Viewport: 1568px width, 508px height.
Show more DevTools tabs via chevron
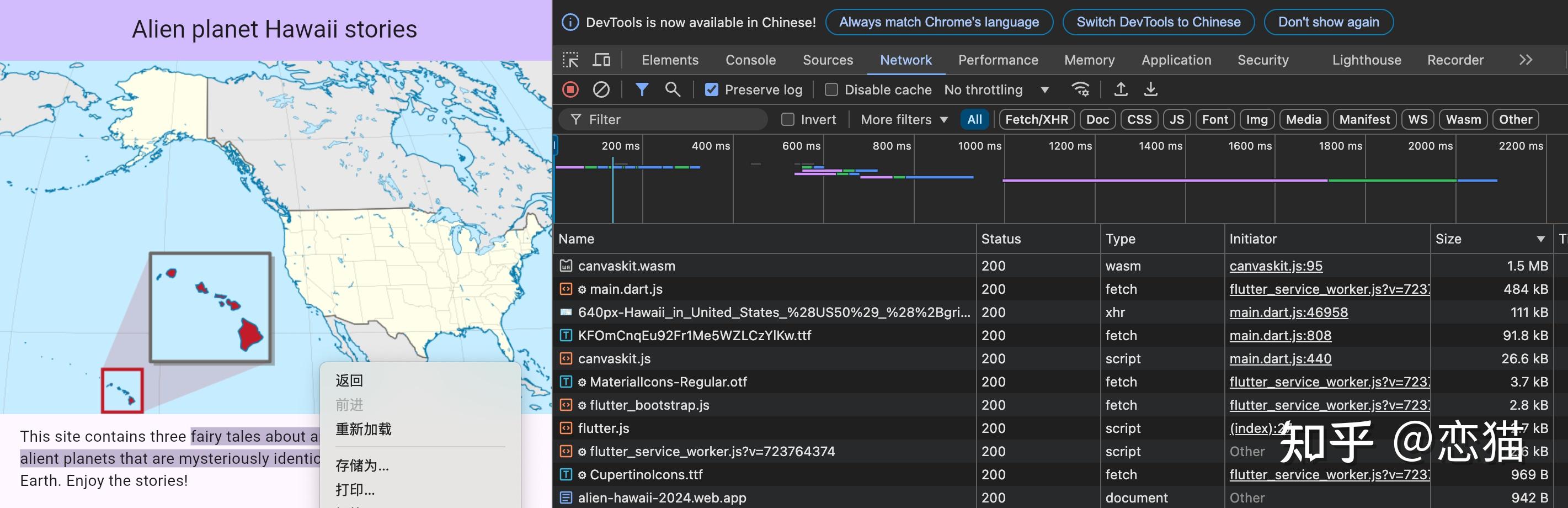(1525, 60)
